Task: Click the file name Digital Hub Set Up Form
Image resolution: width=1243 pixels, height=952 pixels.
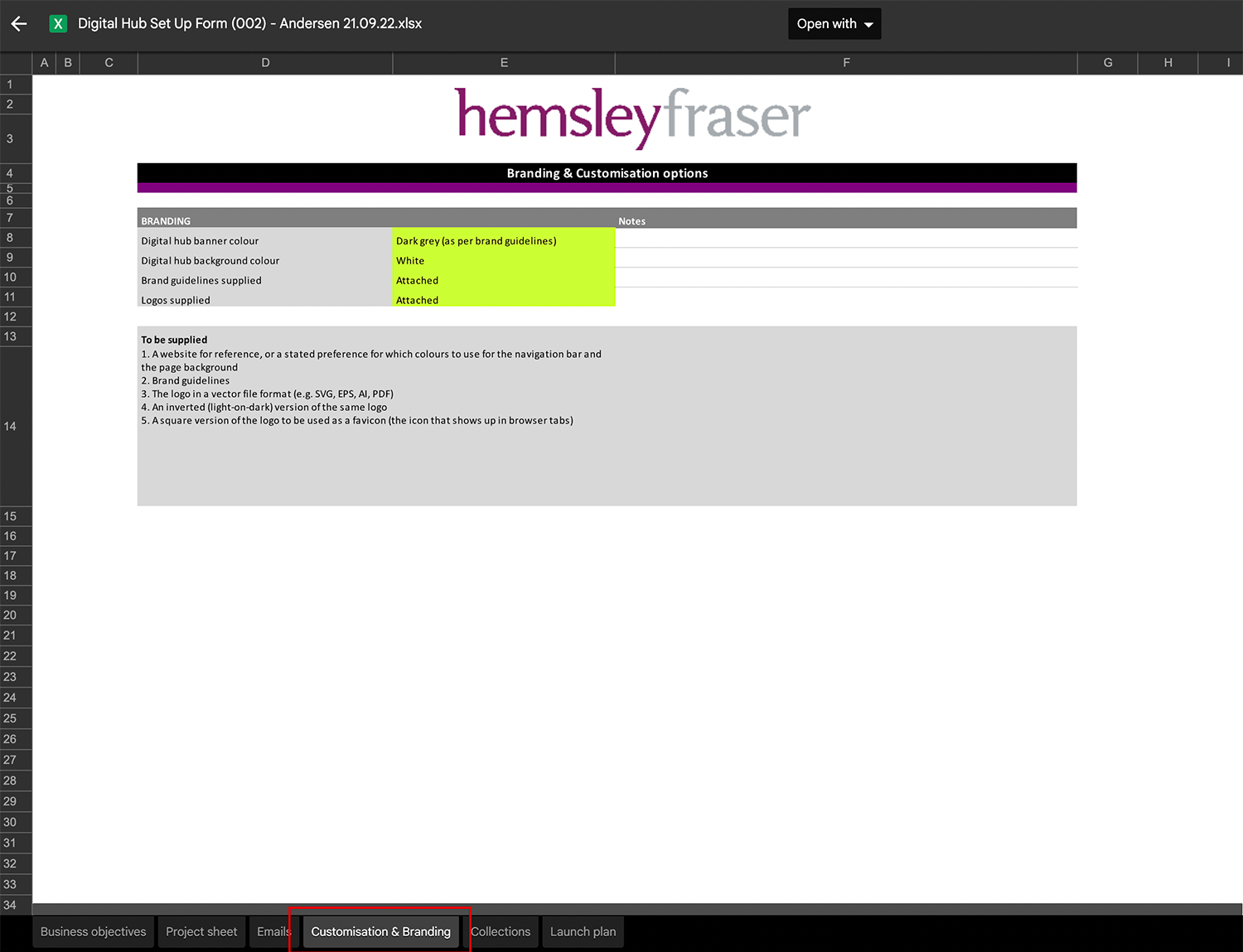Action: click(250, 23)
